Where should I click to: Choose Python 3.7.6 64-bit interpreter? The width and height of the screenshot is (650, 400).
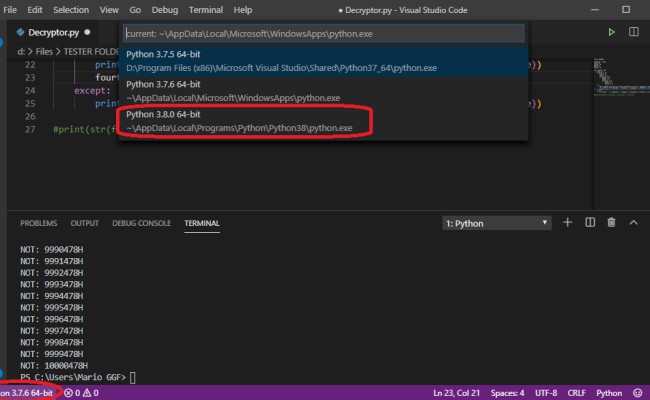324,91
